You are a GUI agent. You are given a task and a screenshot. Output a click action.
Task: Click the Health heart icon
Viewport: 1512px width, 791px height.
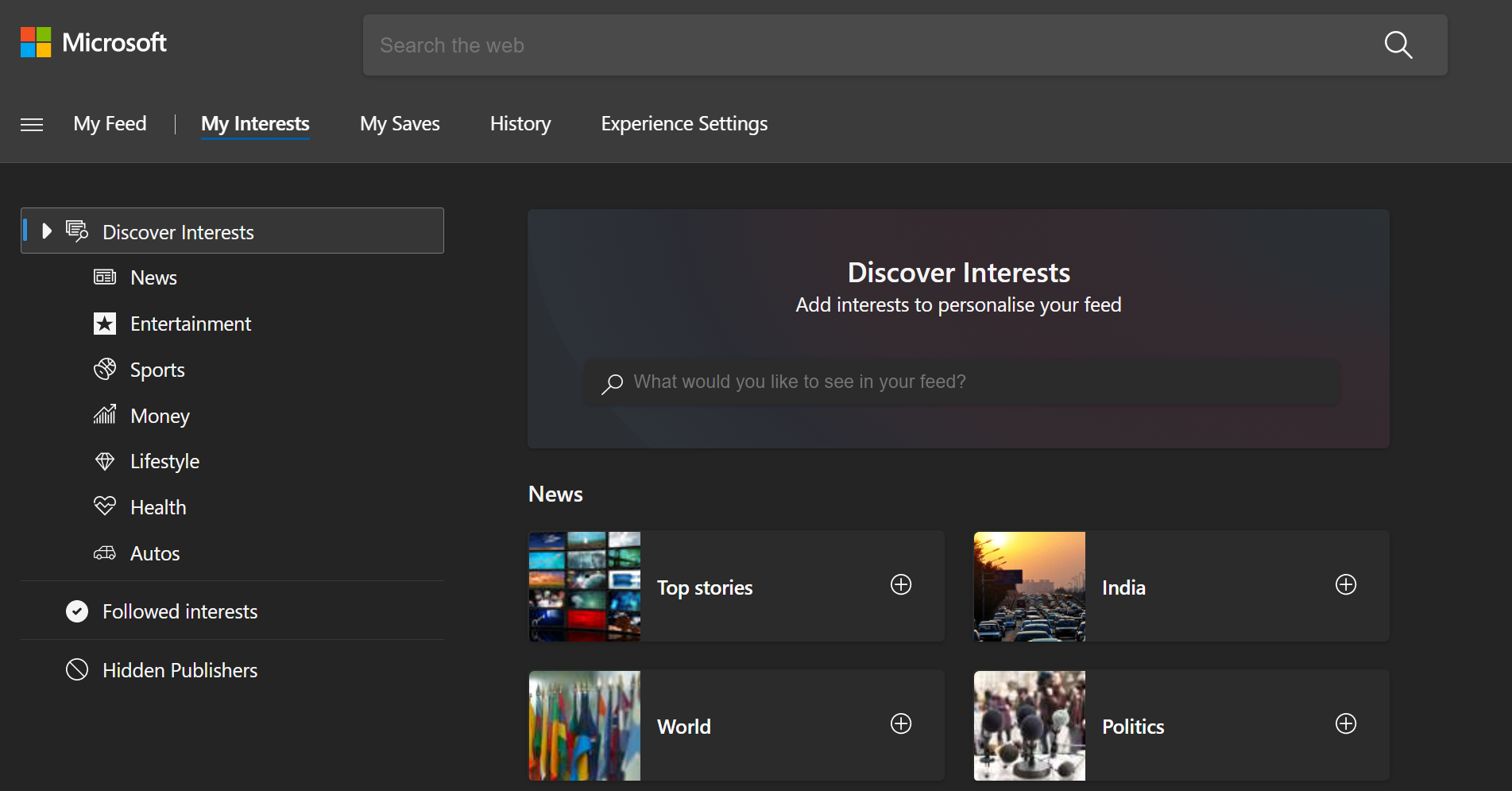point(105,506)
